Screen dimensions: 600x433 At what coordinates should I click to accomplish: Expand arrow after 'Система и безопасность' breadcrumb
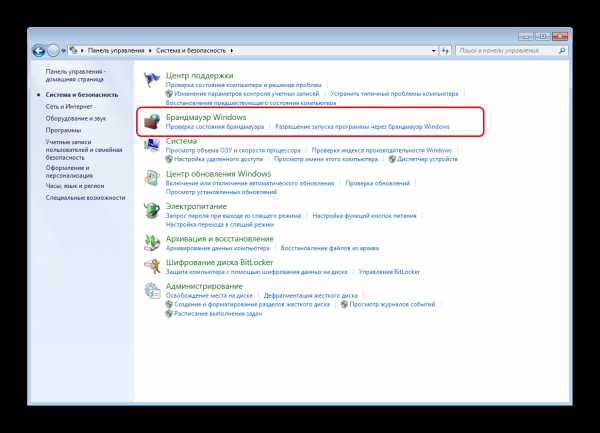pos(232,50)
